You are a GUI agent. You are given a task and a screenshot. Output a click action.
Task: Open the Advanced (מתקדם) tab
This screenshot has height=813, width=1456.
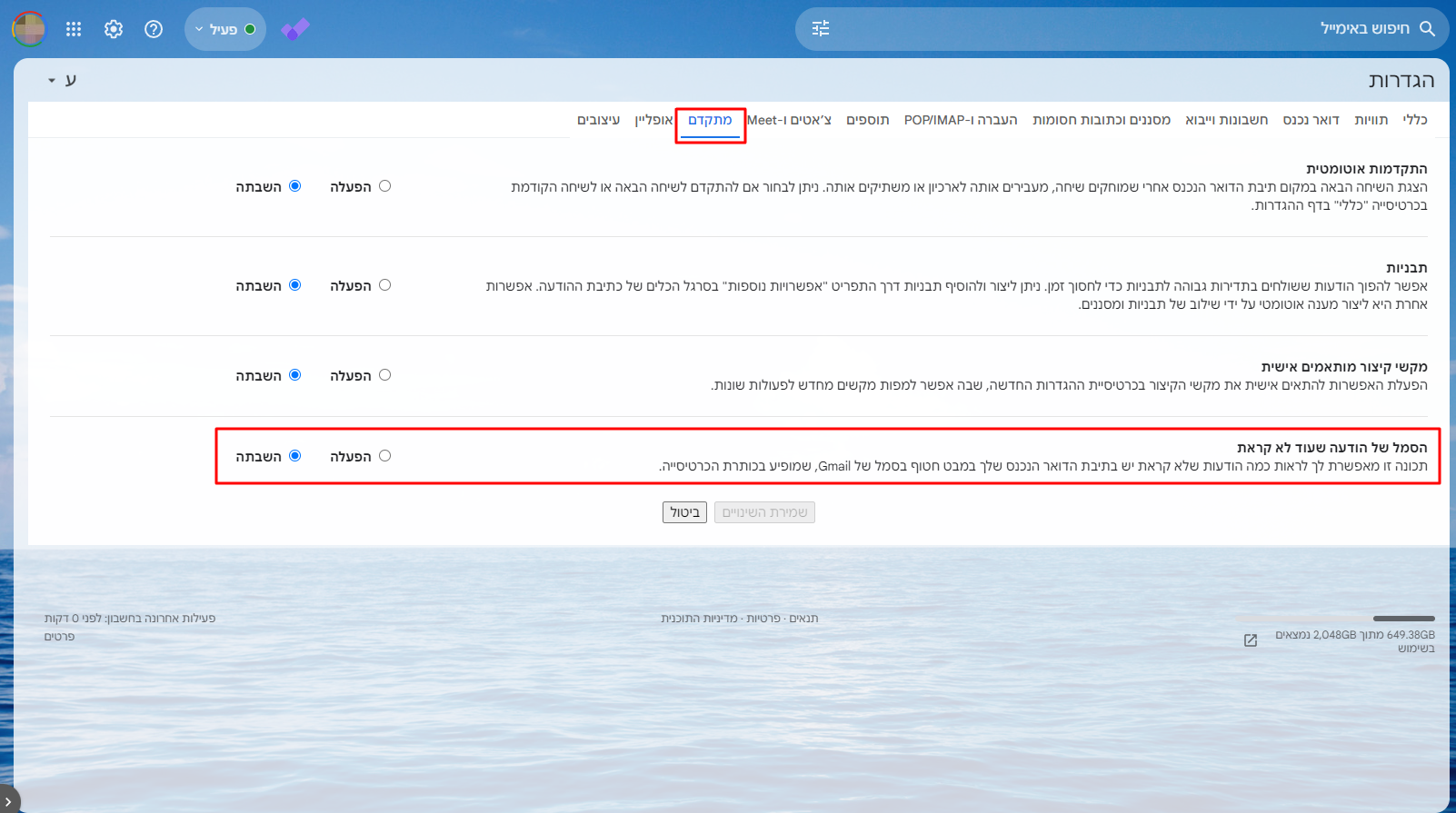coord(710,120)
